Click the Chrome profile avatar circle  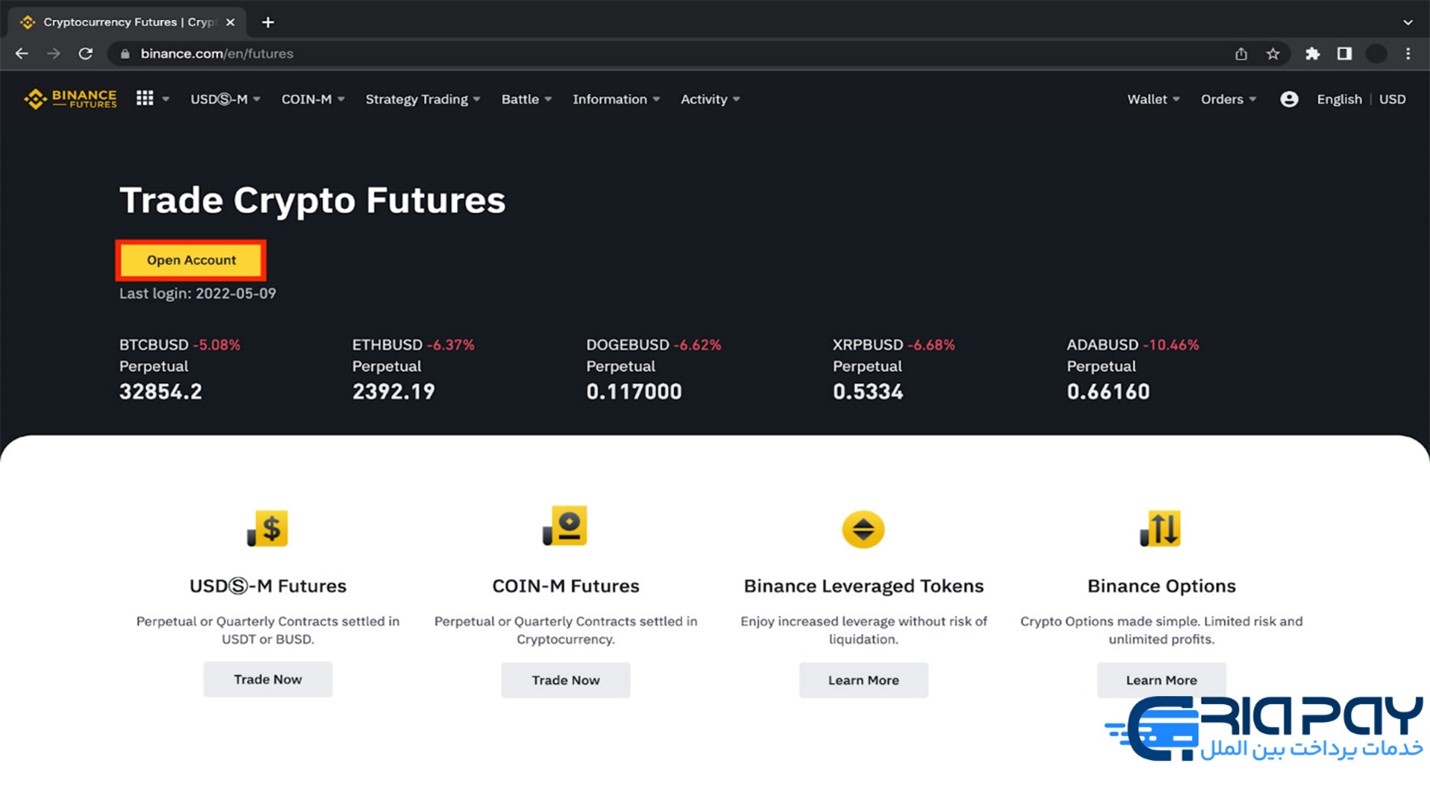click(1376, 54)
